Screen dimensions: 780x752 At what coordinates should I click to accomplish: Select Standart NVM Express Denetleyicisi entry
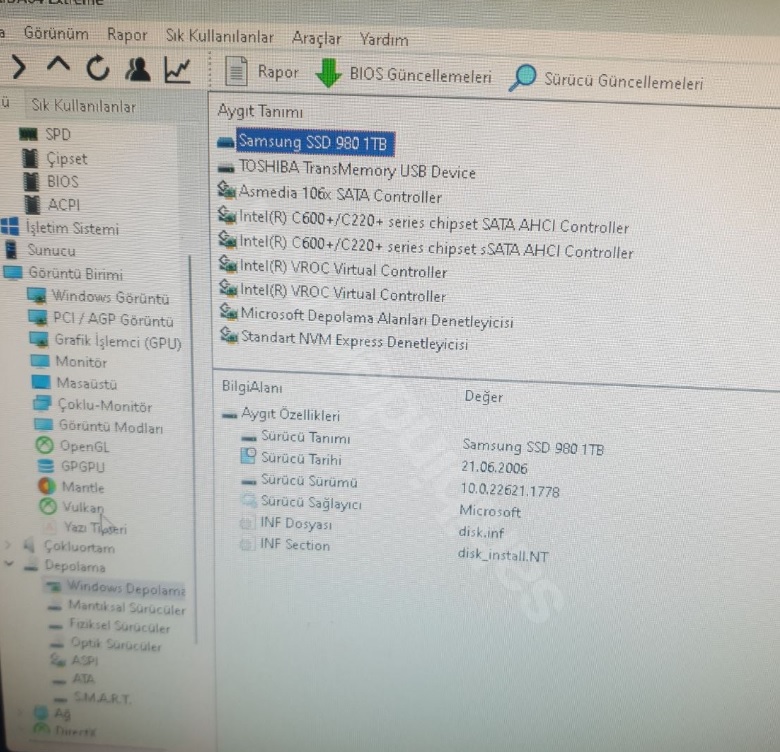[x=353, y=344]
